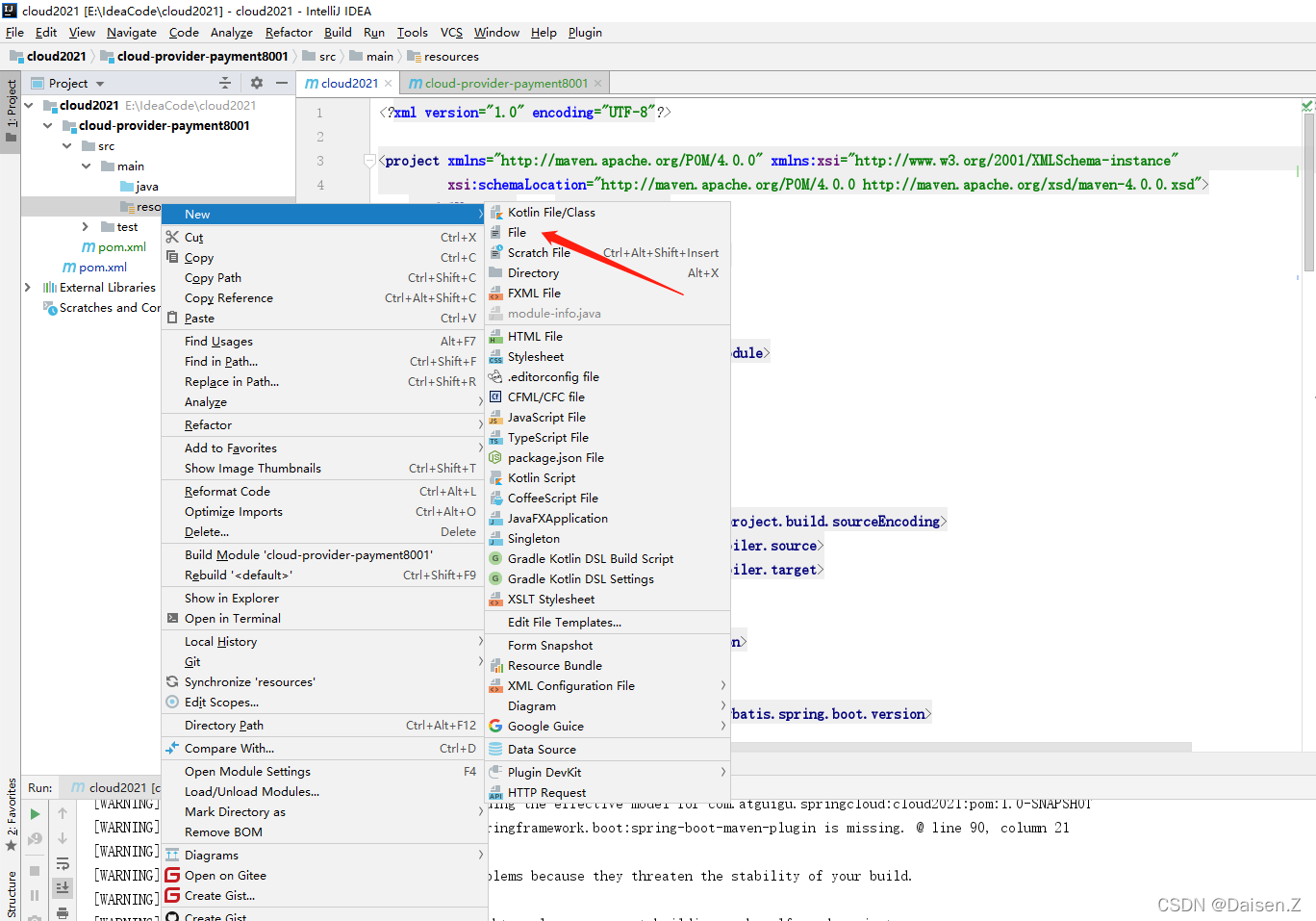Open the Project tool window settings gear

click(256, 83)
